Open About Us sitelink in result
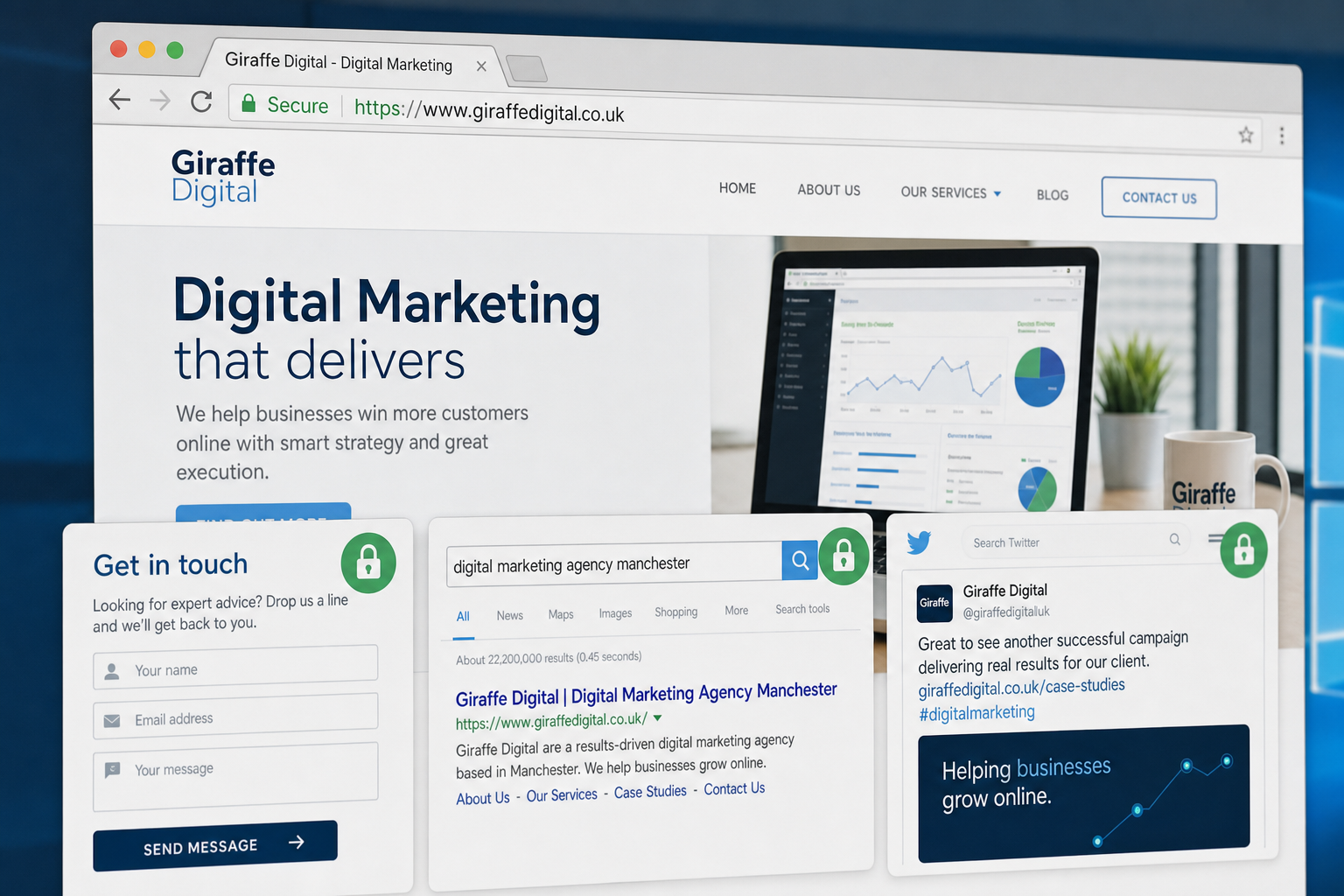The height and width of the screenshot is (896, 1344). 483,798
